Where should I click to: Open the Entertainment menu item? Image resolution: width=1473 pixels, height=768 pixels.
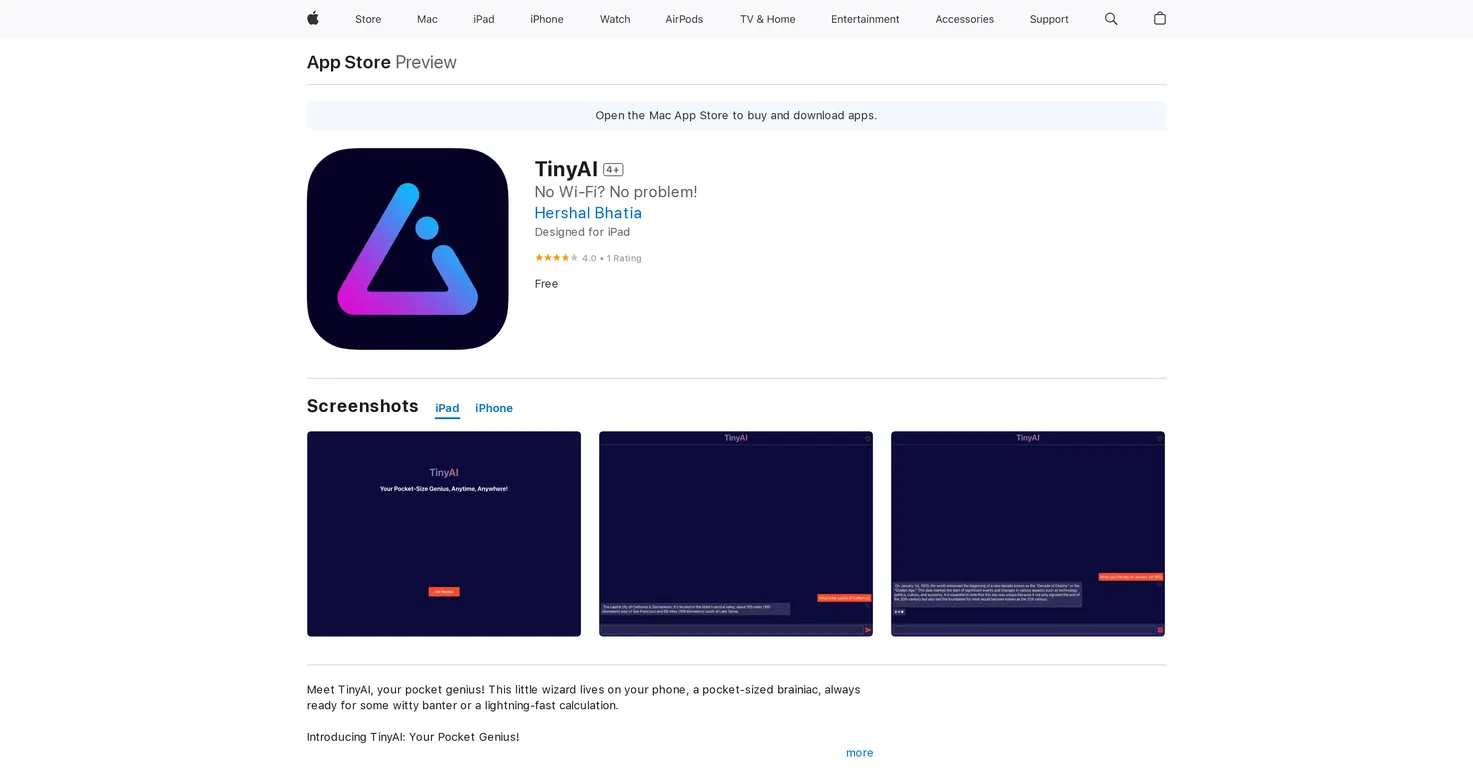[x=865, y=19]
